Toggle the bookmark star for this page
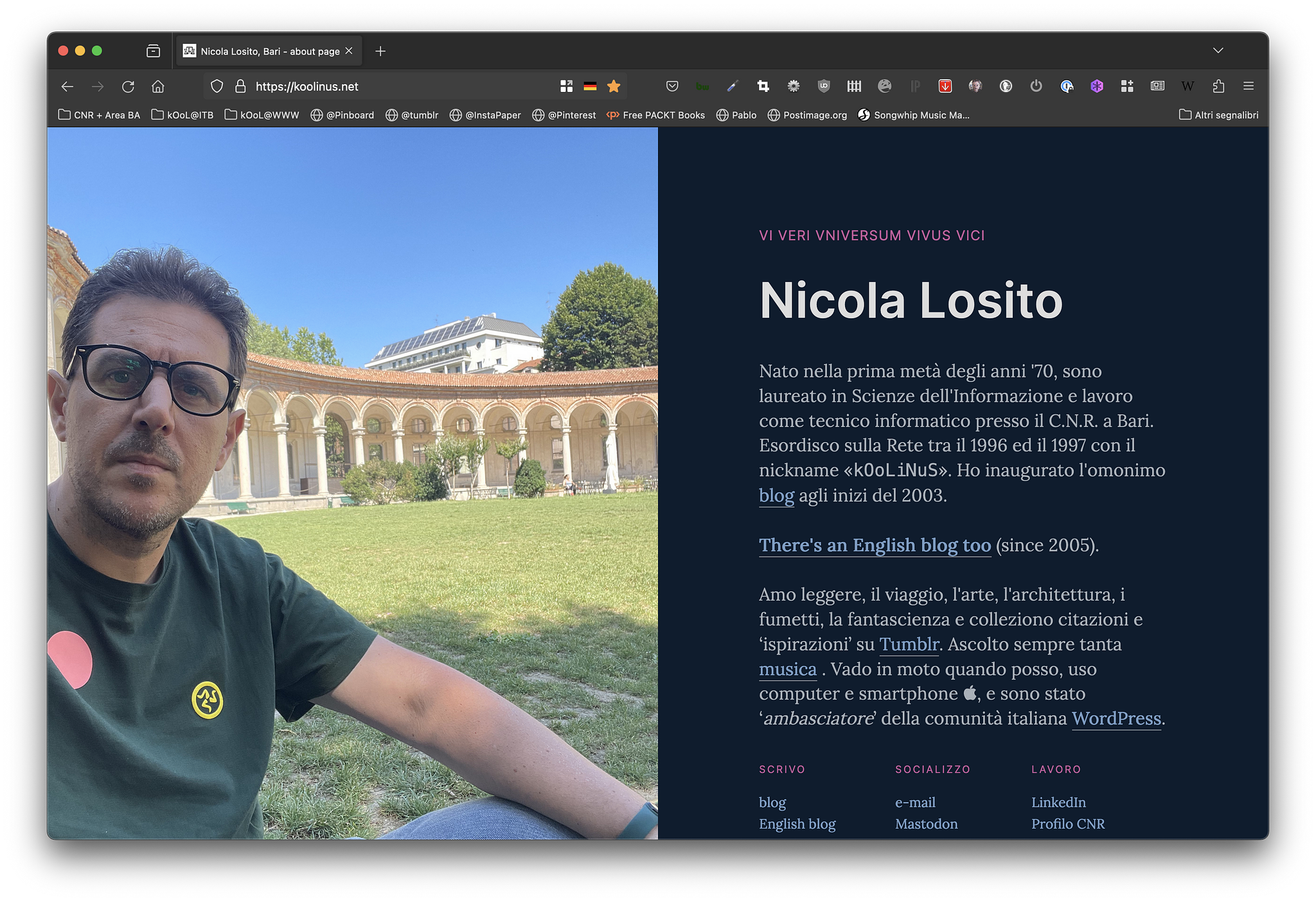The height and width of the screenshot is (902, 1316). [x=614, y=86]
